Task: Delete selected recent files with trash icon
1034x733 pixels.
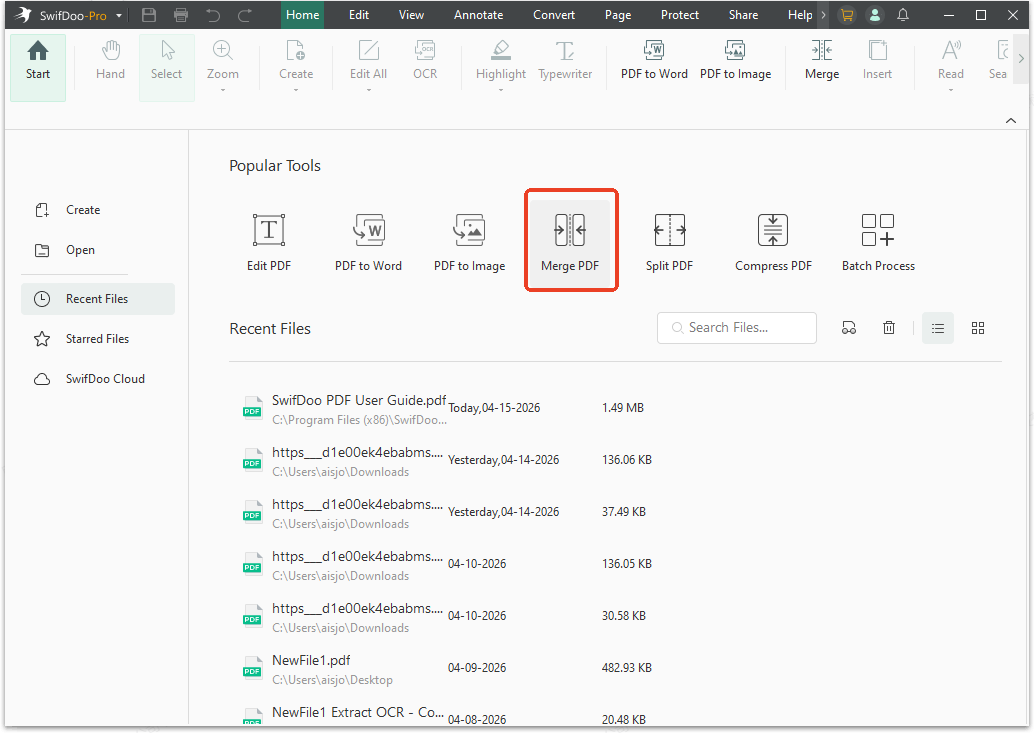Action: coord(888,327)
